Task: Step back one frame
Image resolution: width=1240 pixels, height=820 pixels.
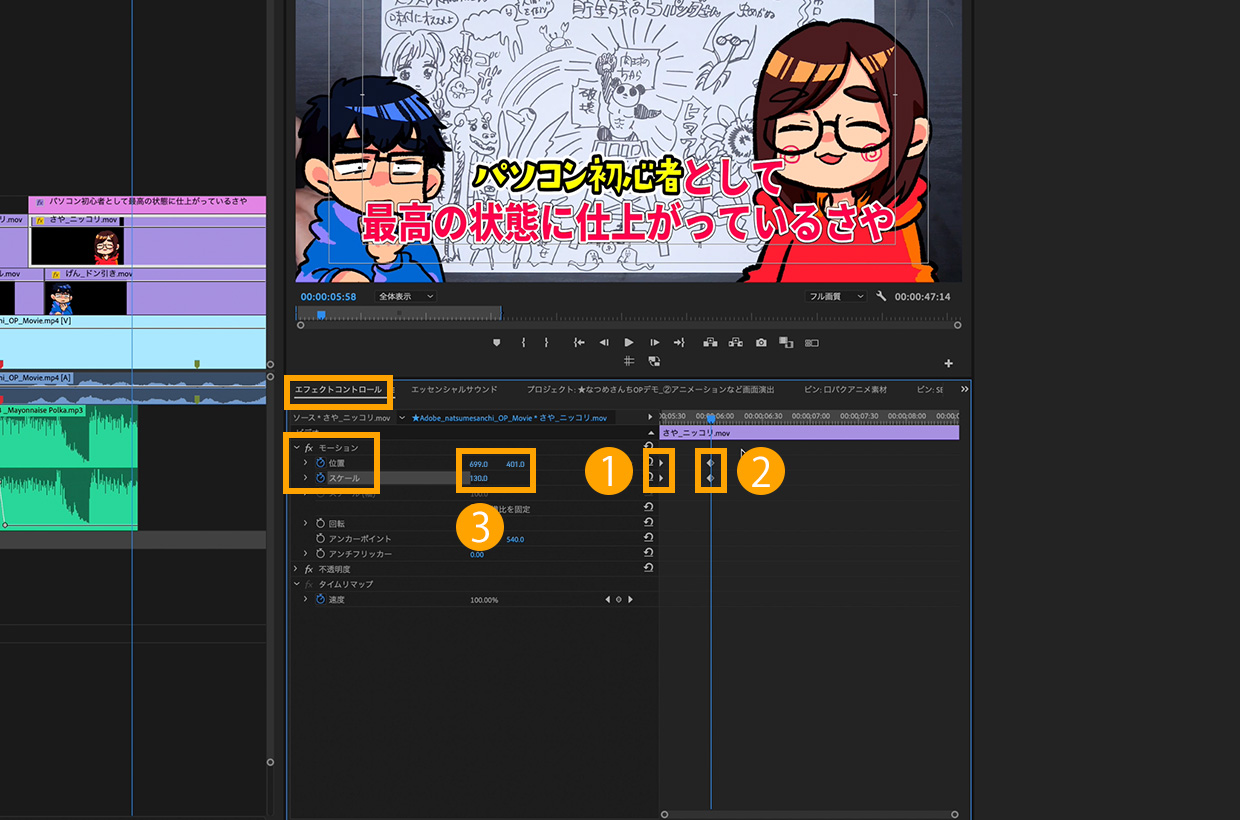Action: [x=604, y=343]
